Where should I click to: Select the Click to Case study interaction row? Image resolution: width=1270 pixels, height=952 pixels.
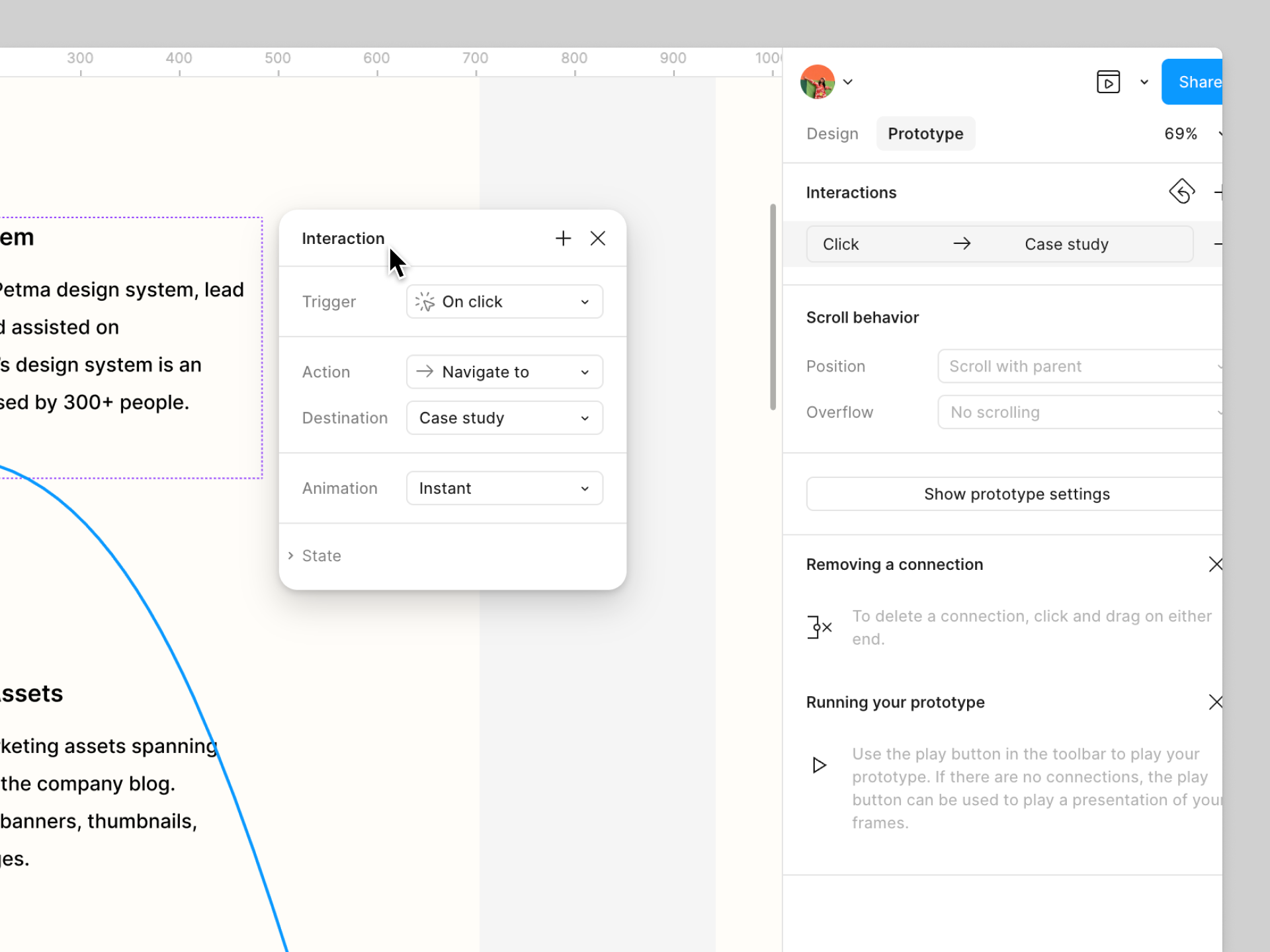999,244
